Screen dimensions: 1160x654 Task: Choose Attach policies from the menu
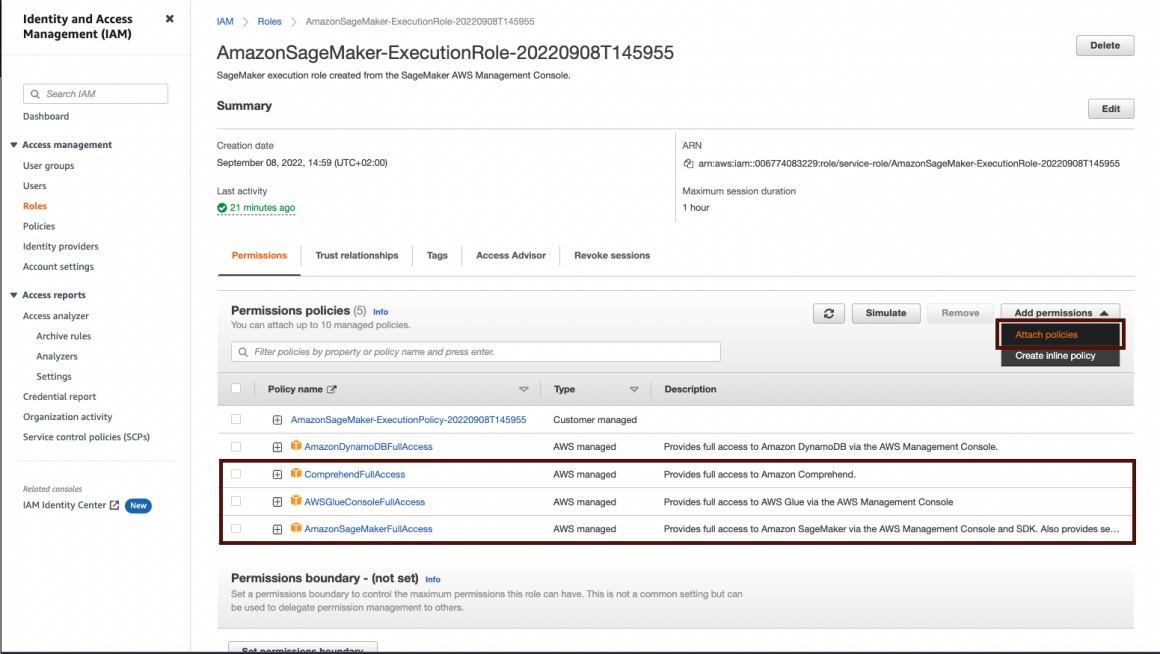pyautogui.click(x=1046, y=335)
